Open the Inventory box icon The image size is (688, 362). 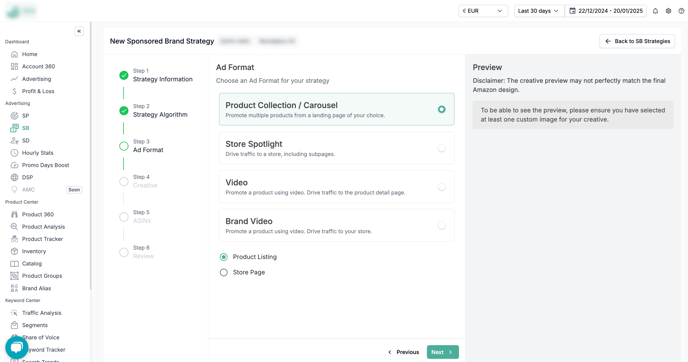[14, 251]
